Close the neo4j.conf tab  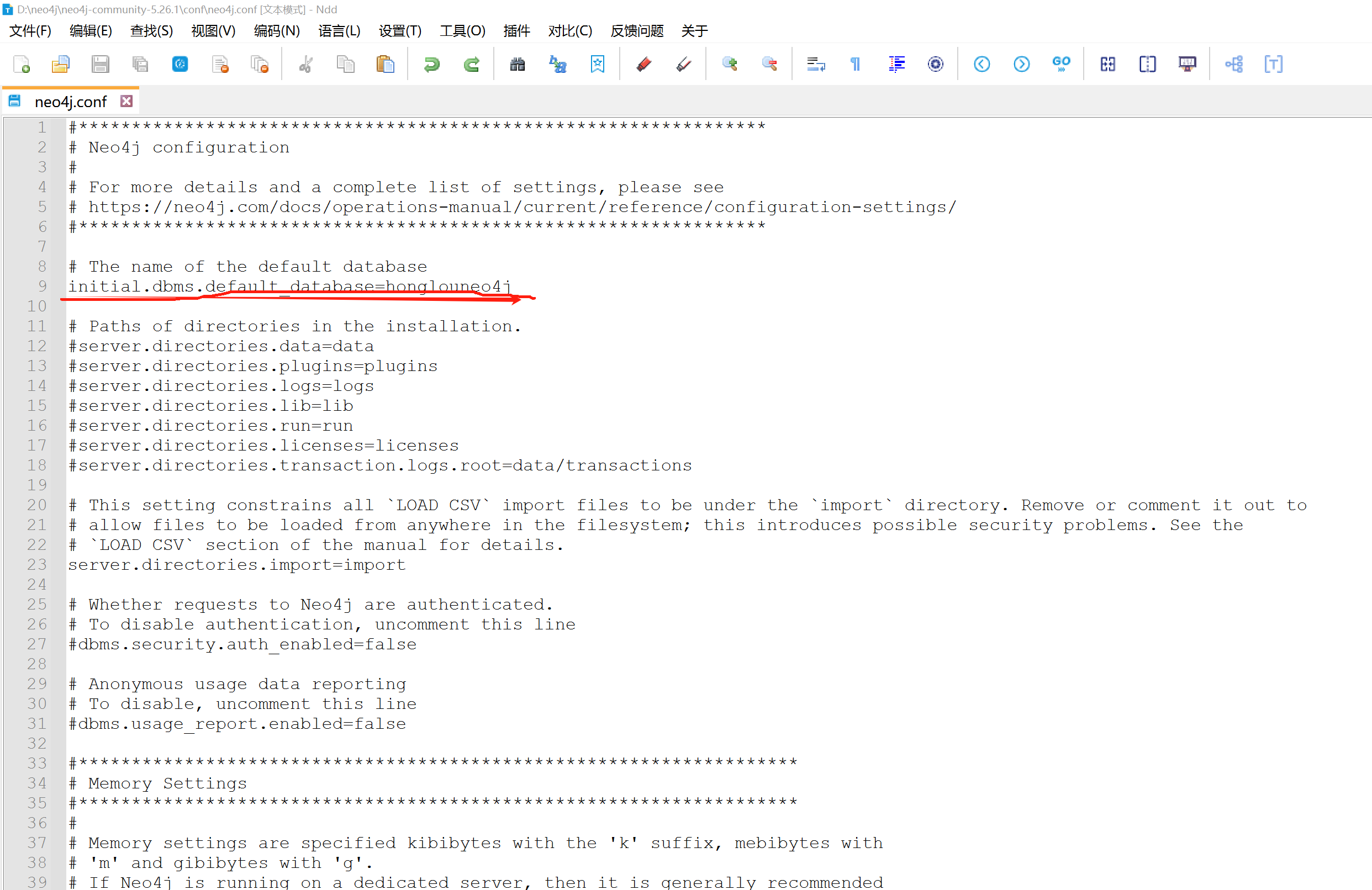pyautogui.click(x=126, y=102)
